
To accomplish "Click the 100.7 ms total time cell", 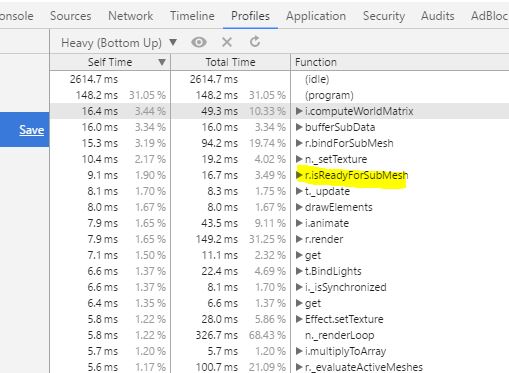I will click(217, 367).
